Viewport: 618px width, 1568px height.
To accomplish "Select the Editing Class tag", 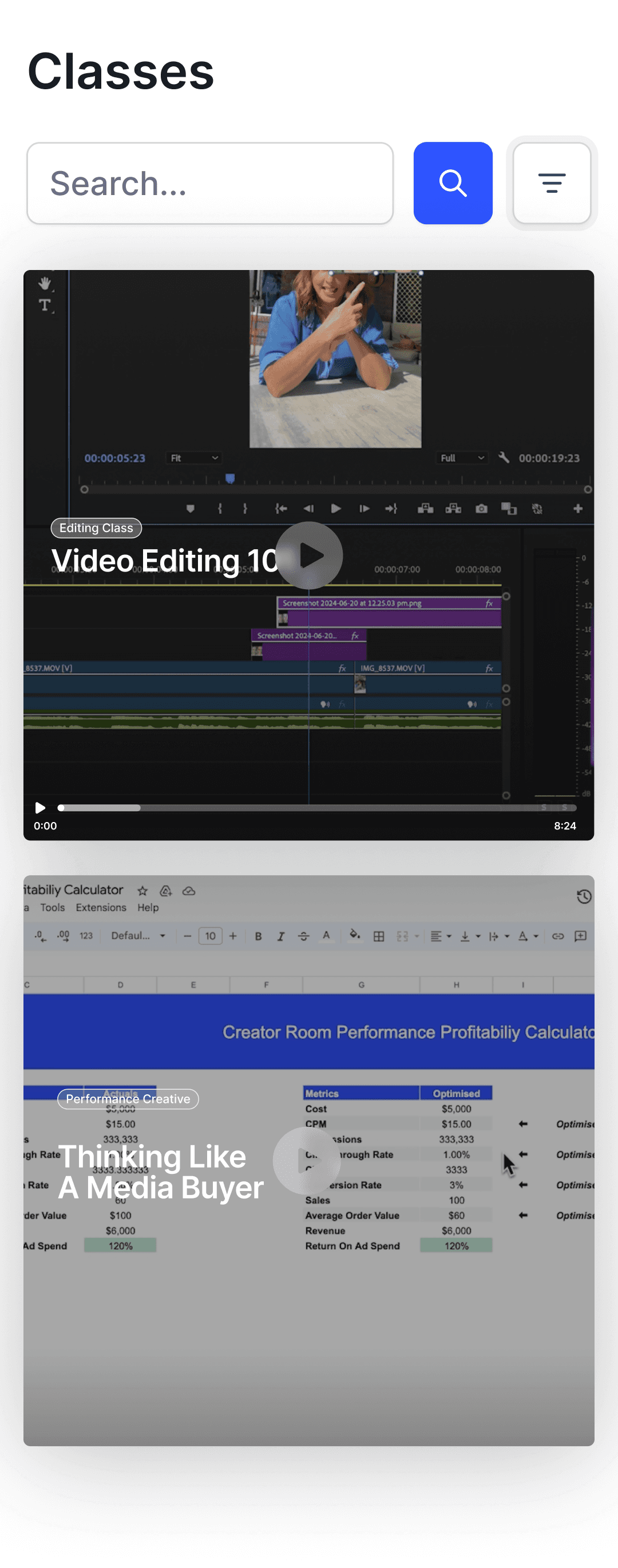I will [x=96, y=528].
